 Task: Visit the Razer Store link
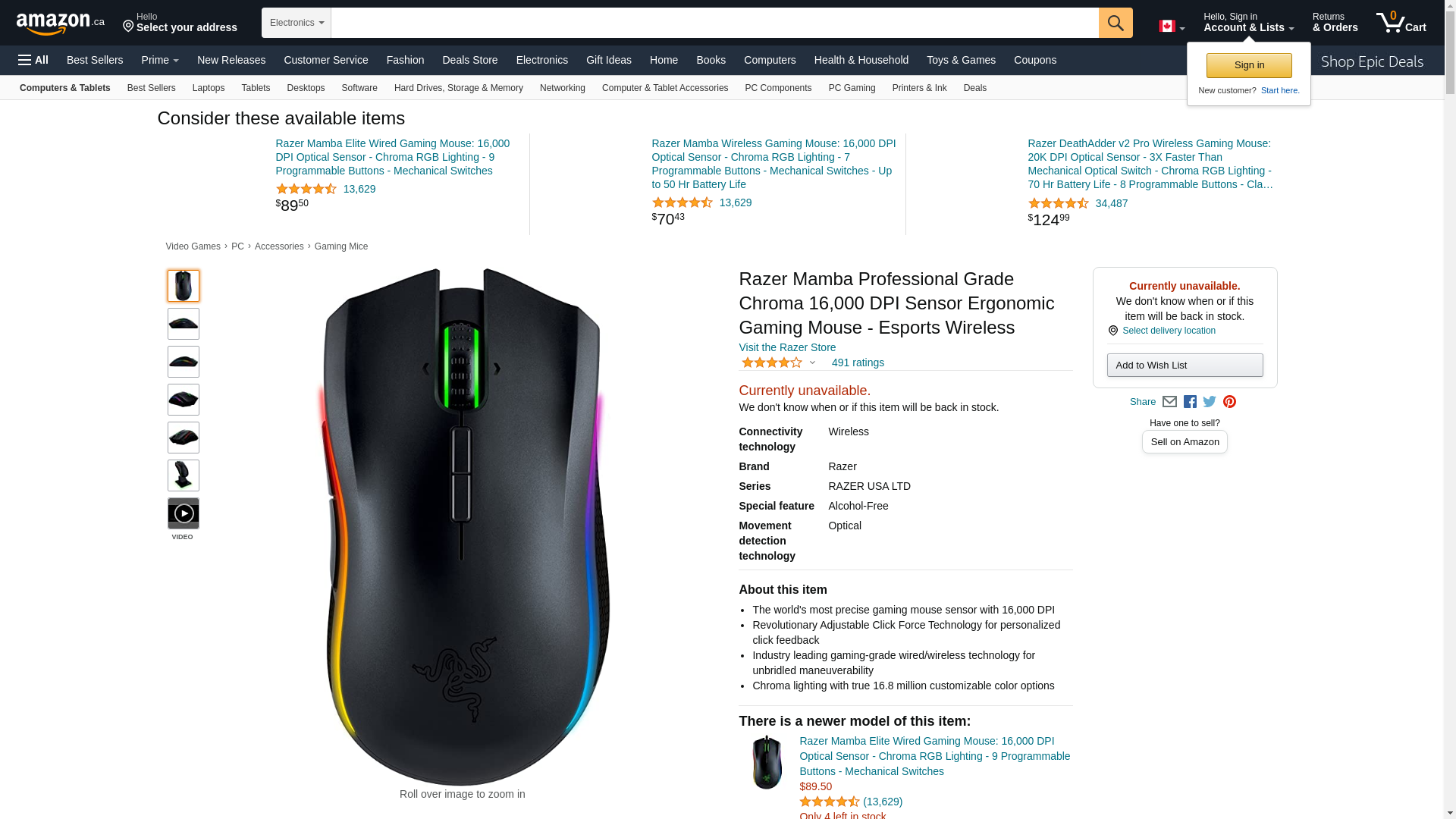click(x=787, y=347)
